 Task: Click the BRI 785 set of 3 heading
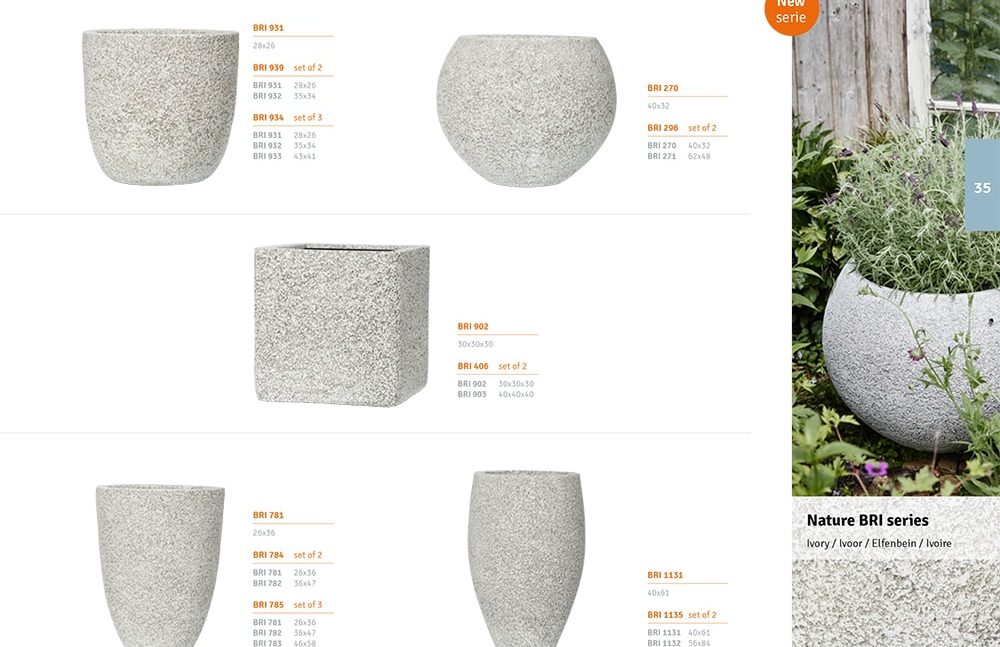(288, 605)
